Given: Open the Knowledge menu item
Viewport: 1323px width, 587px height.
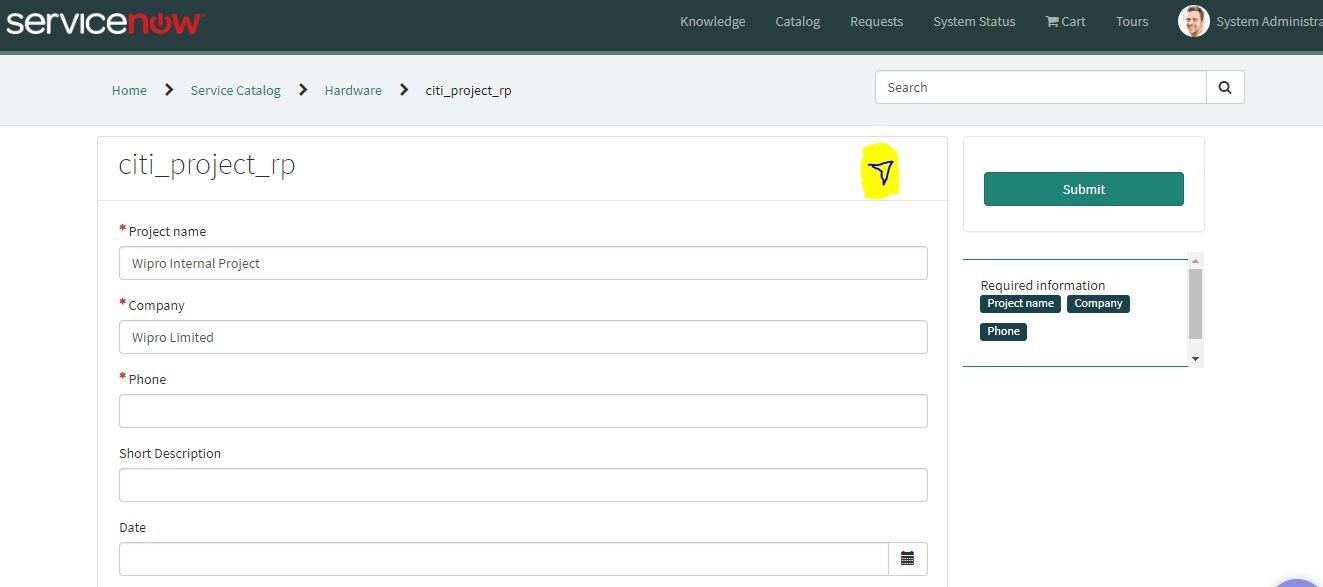Looking at the screenshot, I should tap(712, 21).
